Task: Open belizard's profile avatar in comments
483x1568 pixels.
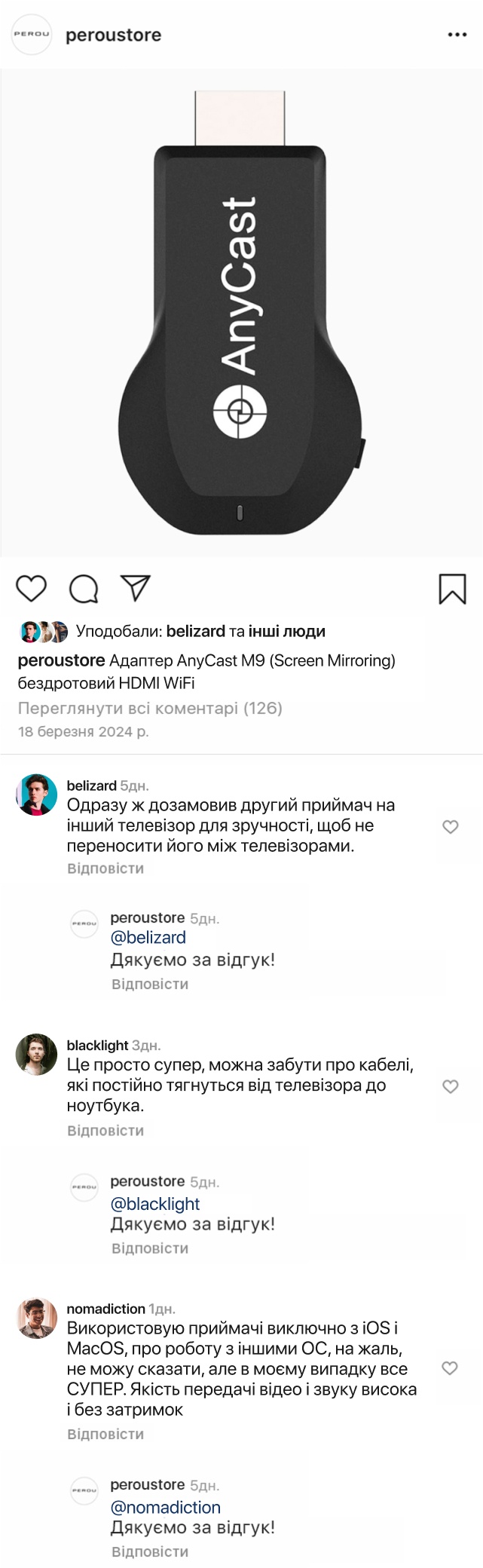Action: coord(36,795)
